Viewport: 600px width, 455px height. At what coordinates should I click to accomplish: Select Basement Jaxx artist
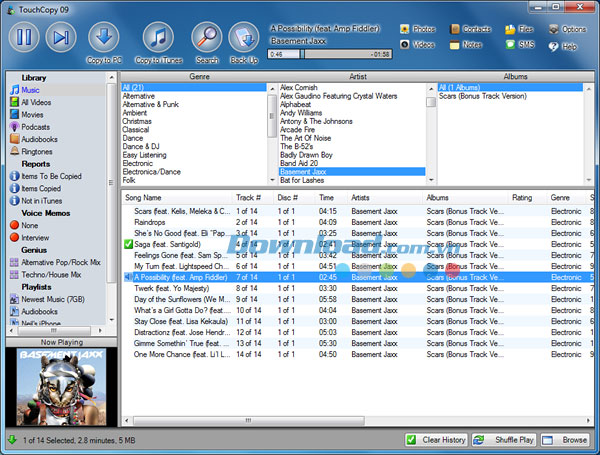click(x=352, y=171)
